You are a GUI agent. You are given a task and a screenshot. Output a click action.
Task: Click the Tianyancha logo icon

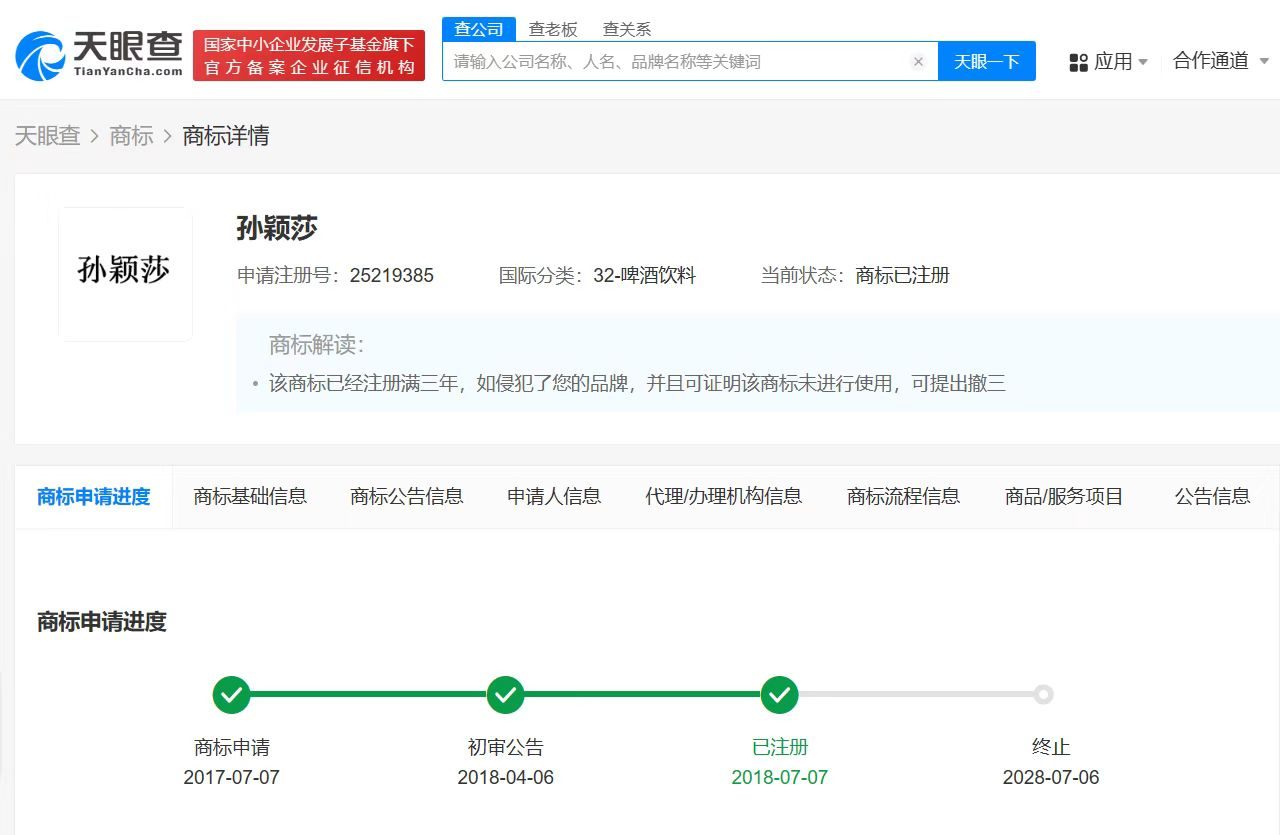point(38,52)
